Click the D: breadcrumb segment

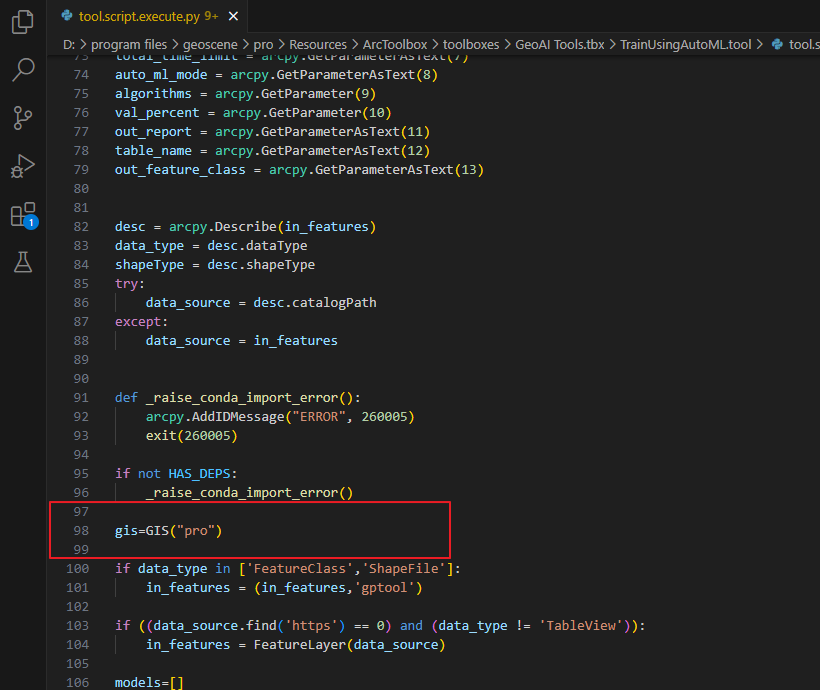69,44
